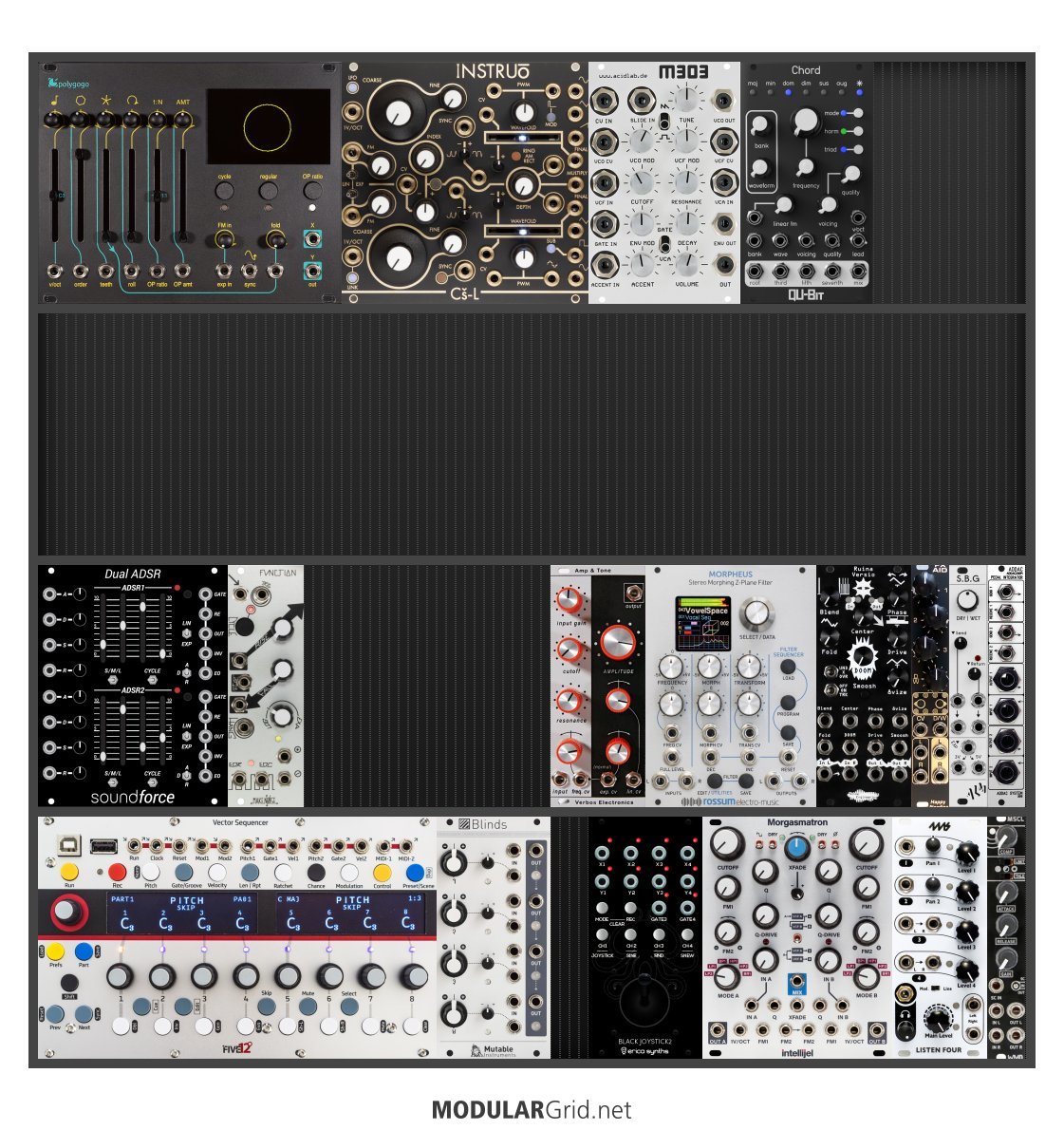Click the Vector Sequencer Preset/Scene button
1064x1130 pixels.
coord(415,873)
